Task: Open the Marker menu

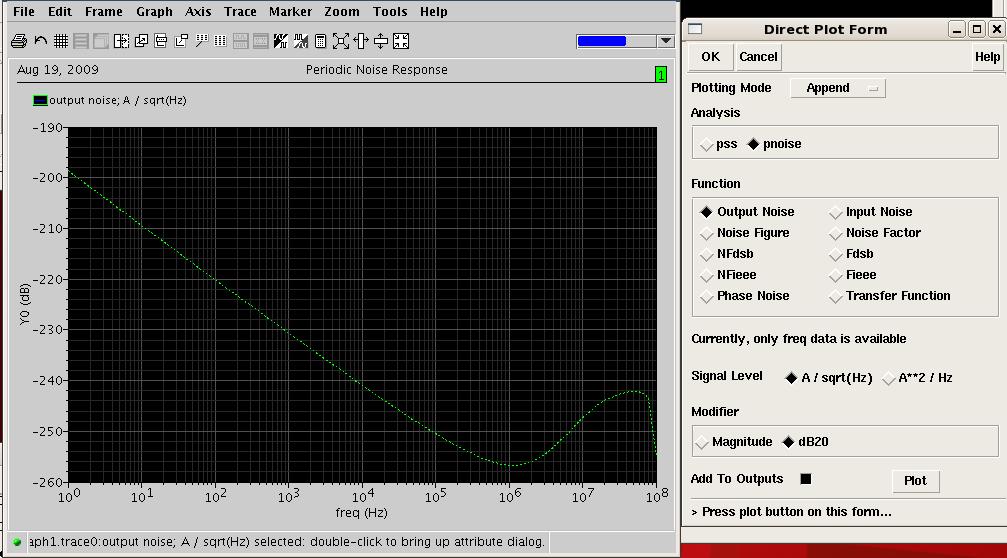Action: click(x=290, y=12)
